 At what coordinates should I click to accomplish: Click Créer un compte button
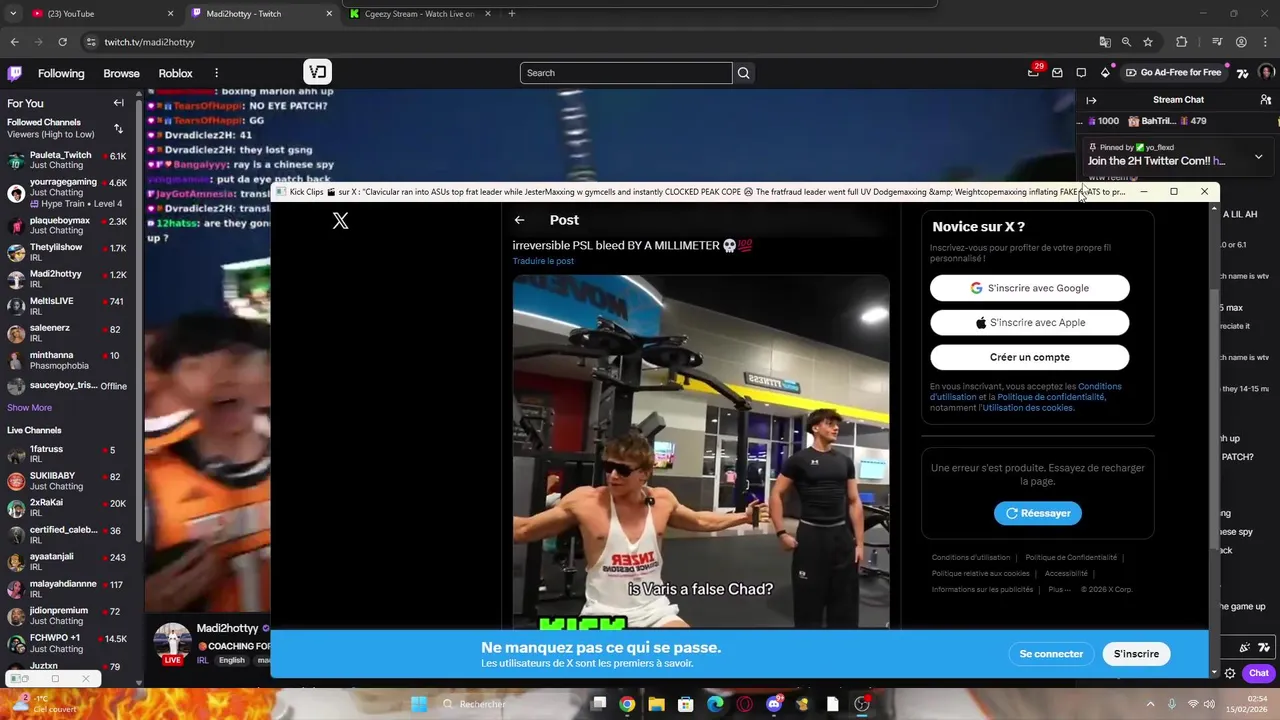point(1029,357)
